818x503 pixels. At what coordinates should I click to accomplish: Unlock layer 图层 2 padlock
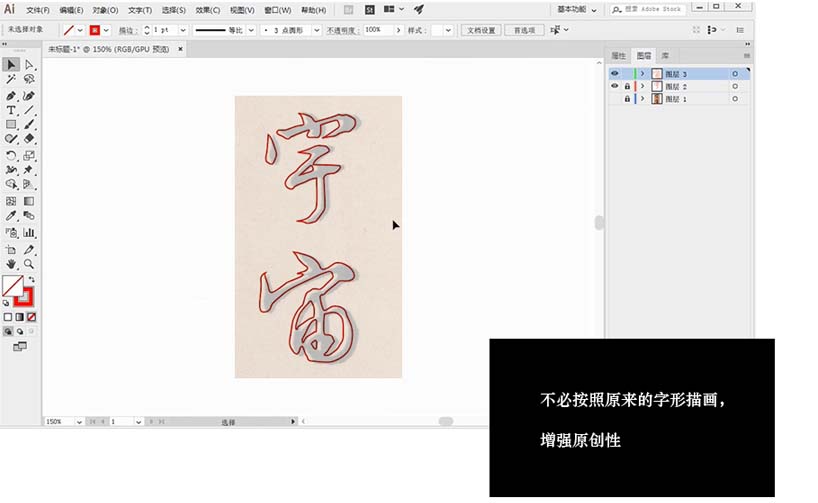[627, 86]
